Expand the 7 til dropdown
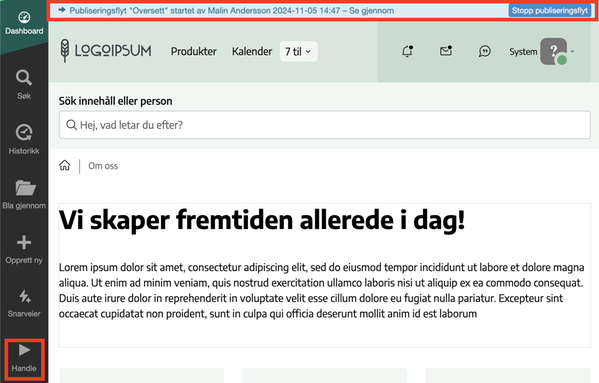Screen dimensions: 599x383 point(298,51)
